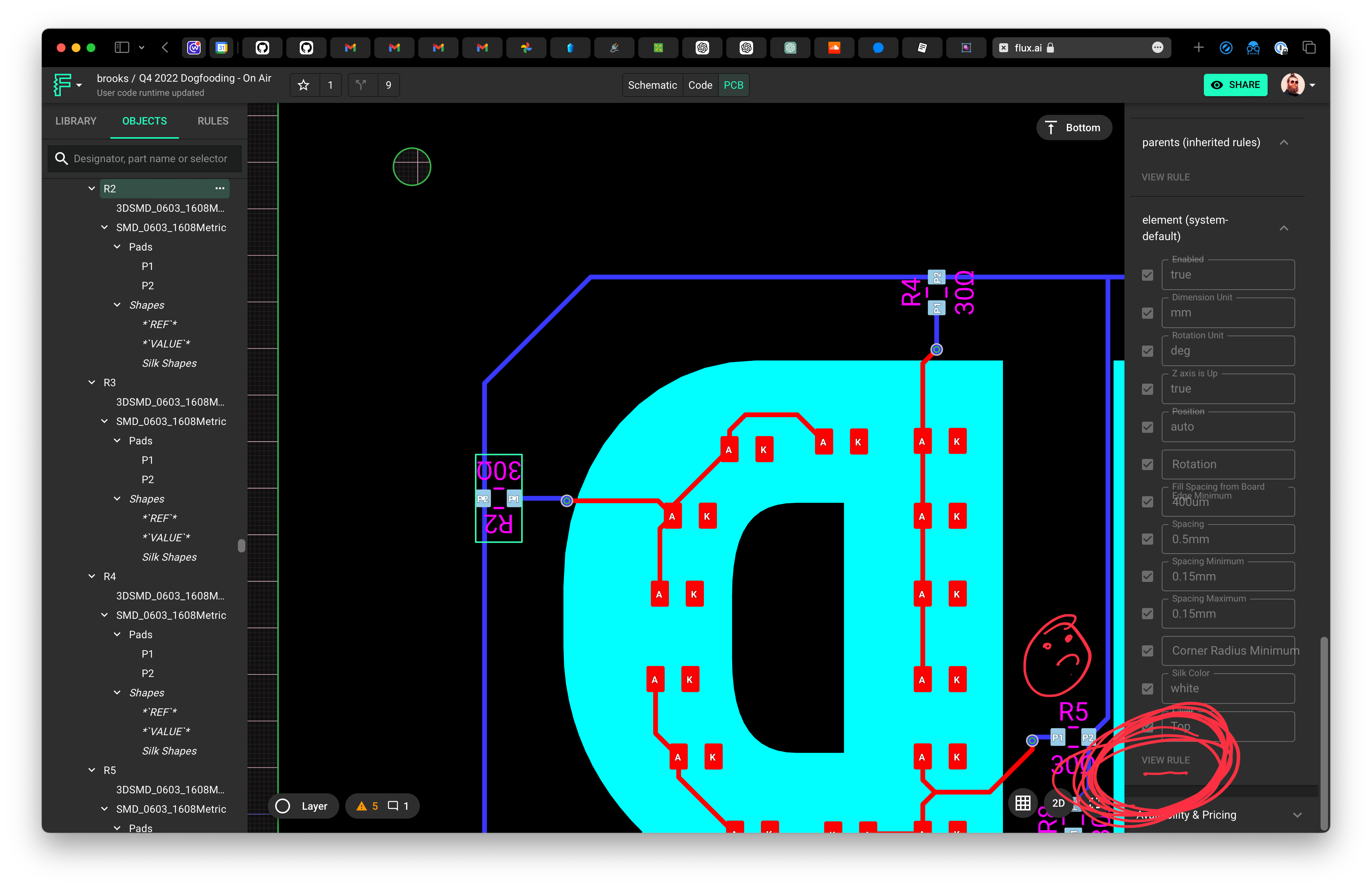1372x888 pixels.
Task: Toggle the Position rule checkbox
Action: pos(1147,427)
